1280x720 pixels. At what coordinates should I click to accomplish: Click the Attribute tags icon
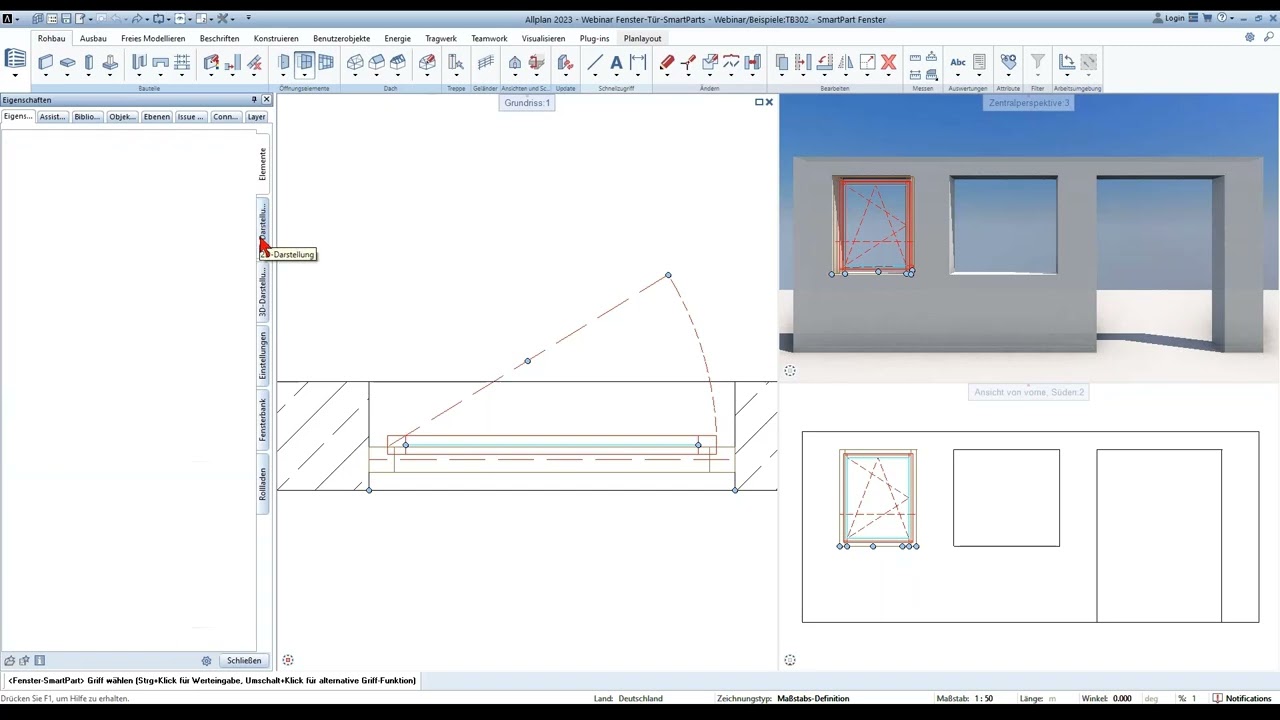point(1008,62)
